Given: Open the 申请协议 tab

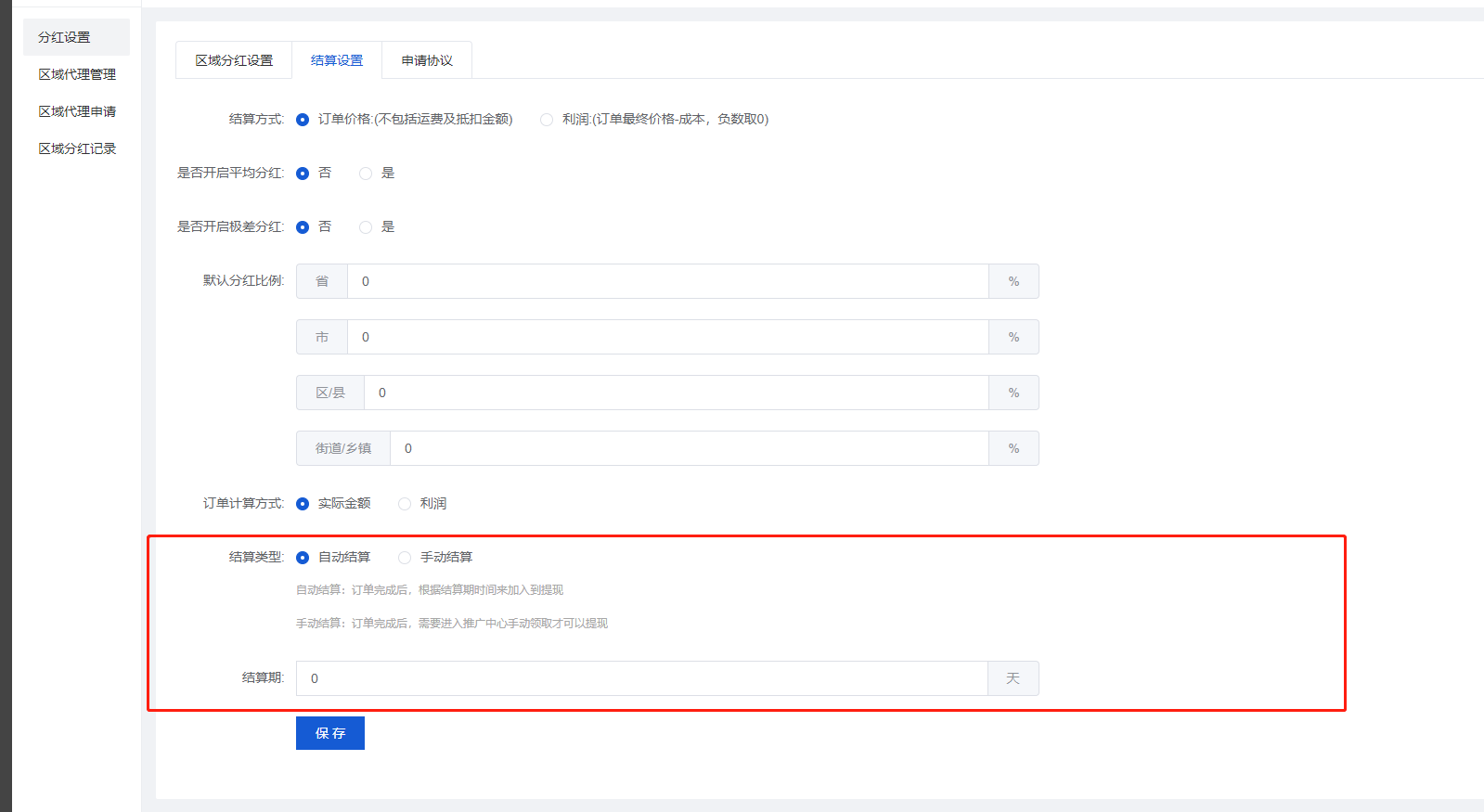Looking at the screenshot, I should 427,60.
